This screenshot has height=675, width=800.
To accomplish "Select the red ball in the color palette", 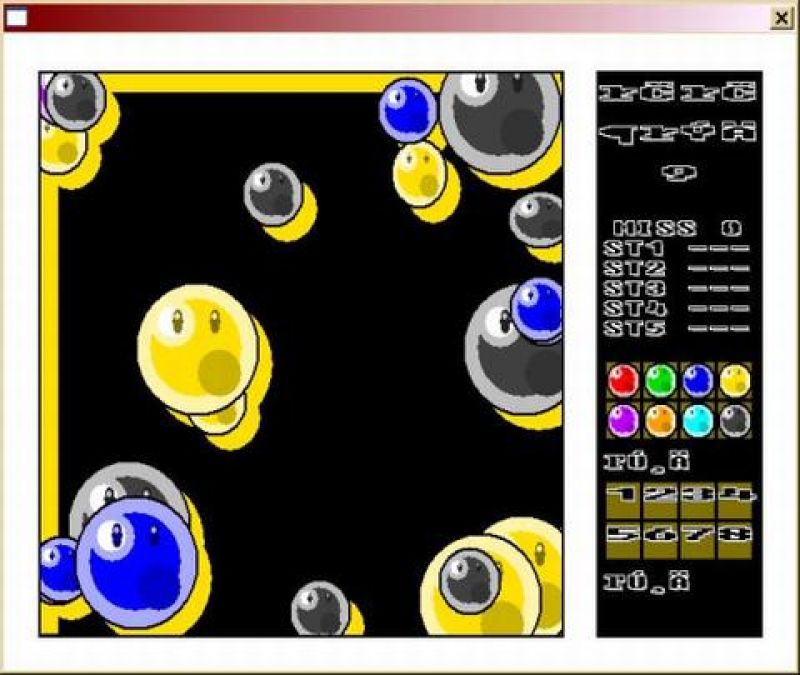I will point(623,380).
